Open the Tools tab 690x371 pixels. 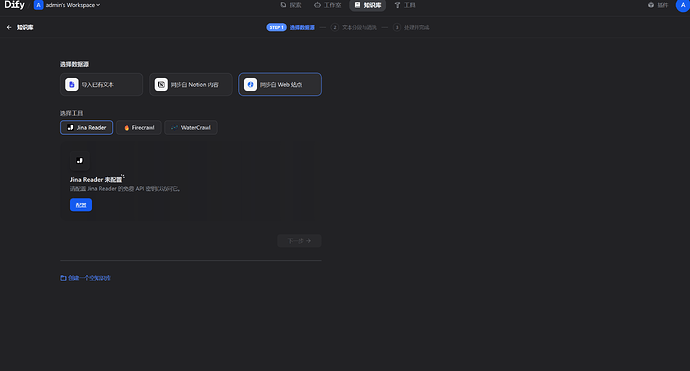(x=405, y=5)
